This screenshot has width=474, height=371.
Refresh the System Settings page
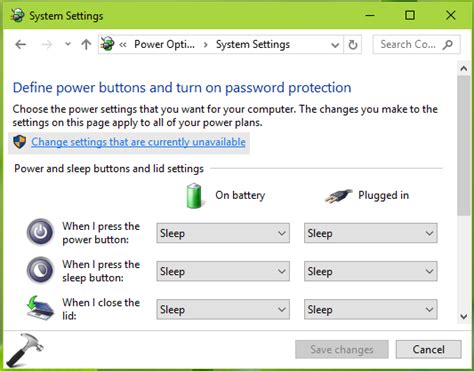tap(353, 44)
